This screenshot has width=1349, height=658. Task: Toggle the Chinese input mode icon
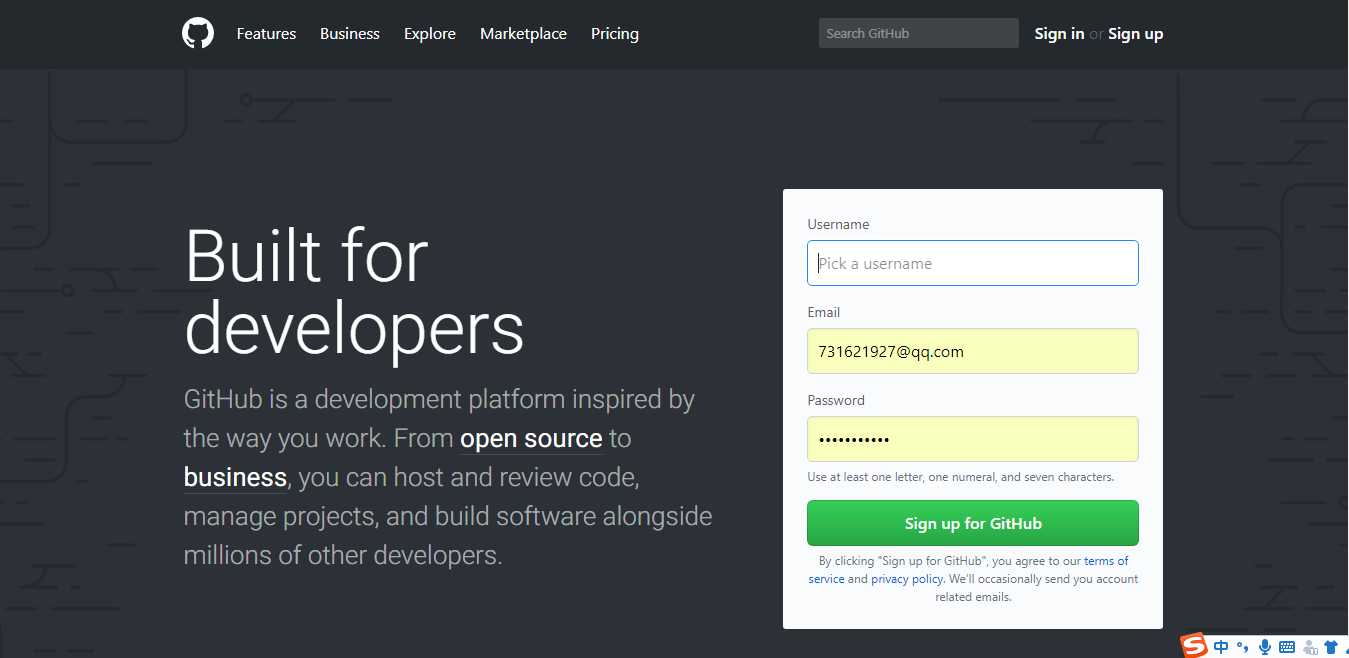[x=1221, y=647]
